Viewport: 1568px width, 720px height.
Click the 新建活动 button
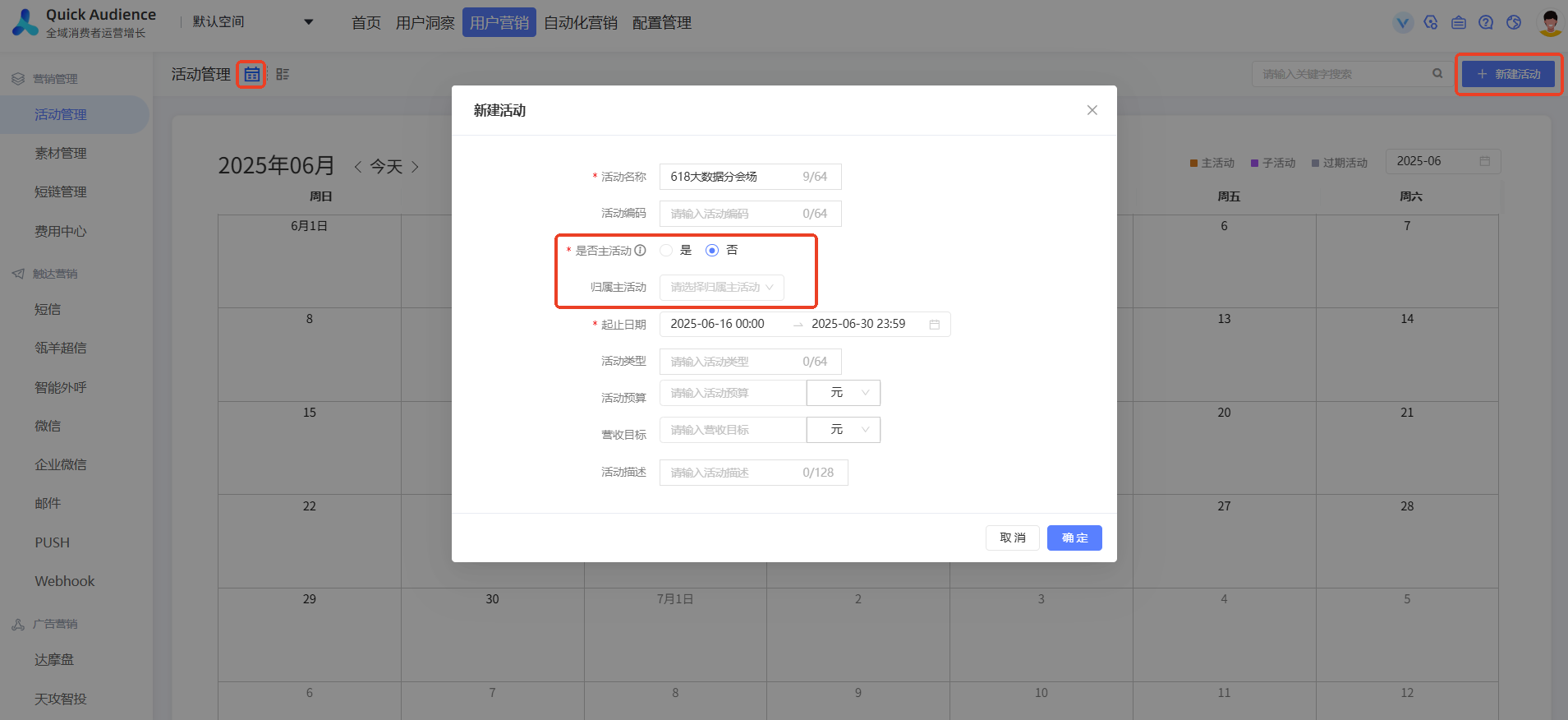(1508, 74)
